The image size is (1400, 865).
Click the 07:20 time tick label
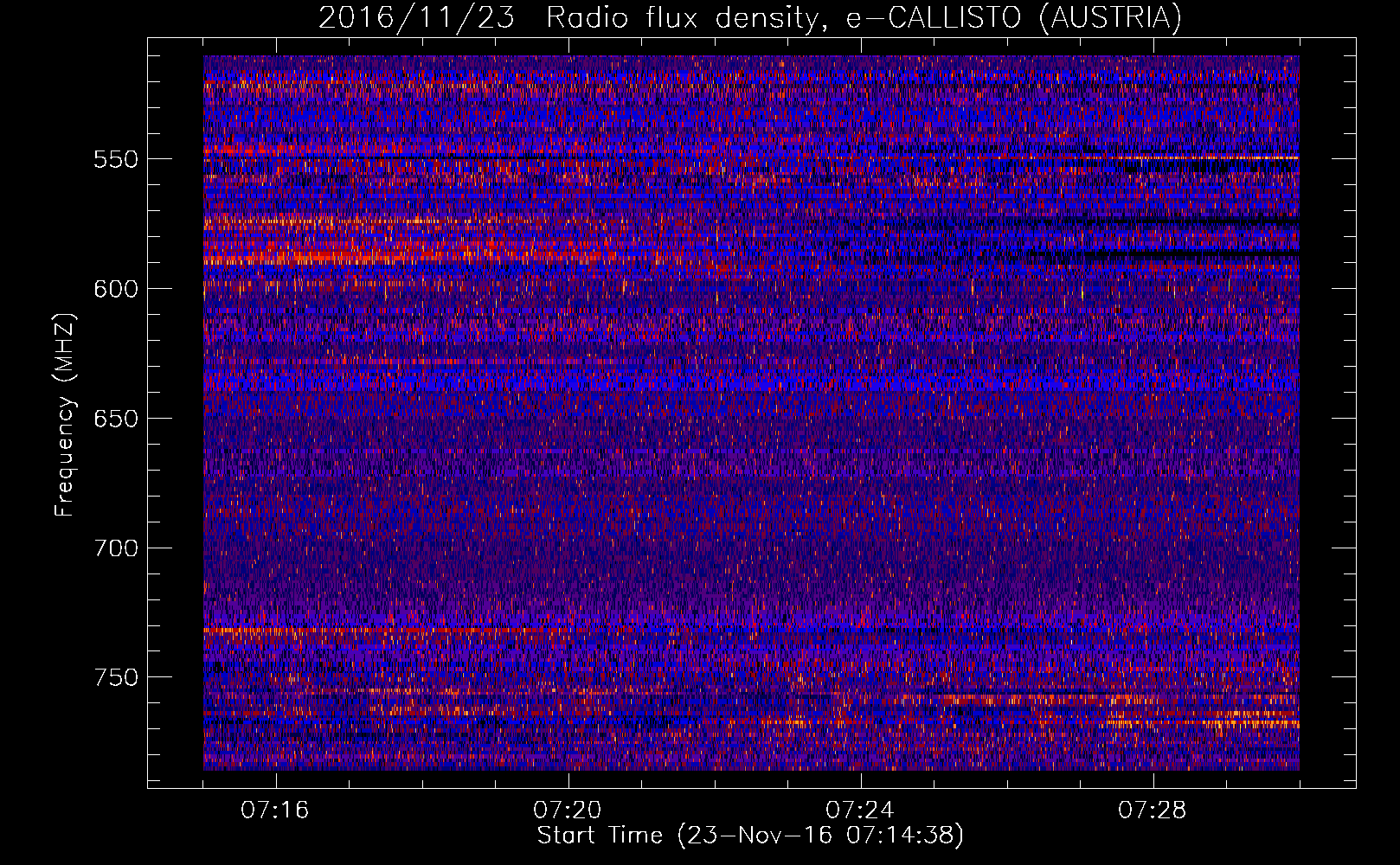point(568,811)
